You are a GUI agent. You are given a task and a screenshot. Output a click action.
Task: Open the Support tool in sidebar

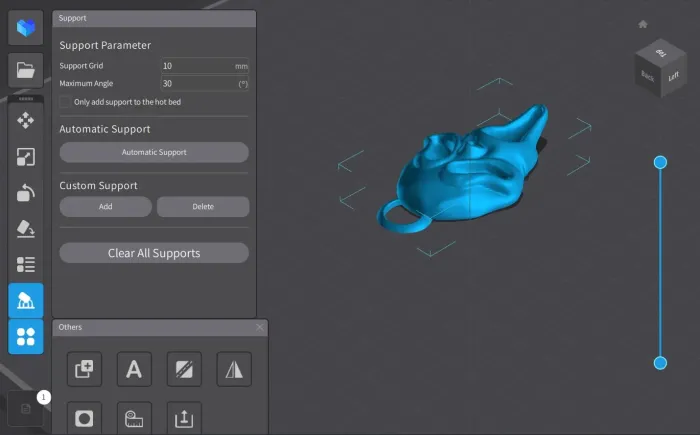(26, 301)
